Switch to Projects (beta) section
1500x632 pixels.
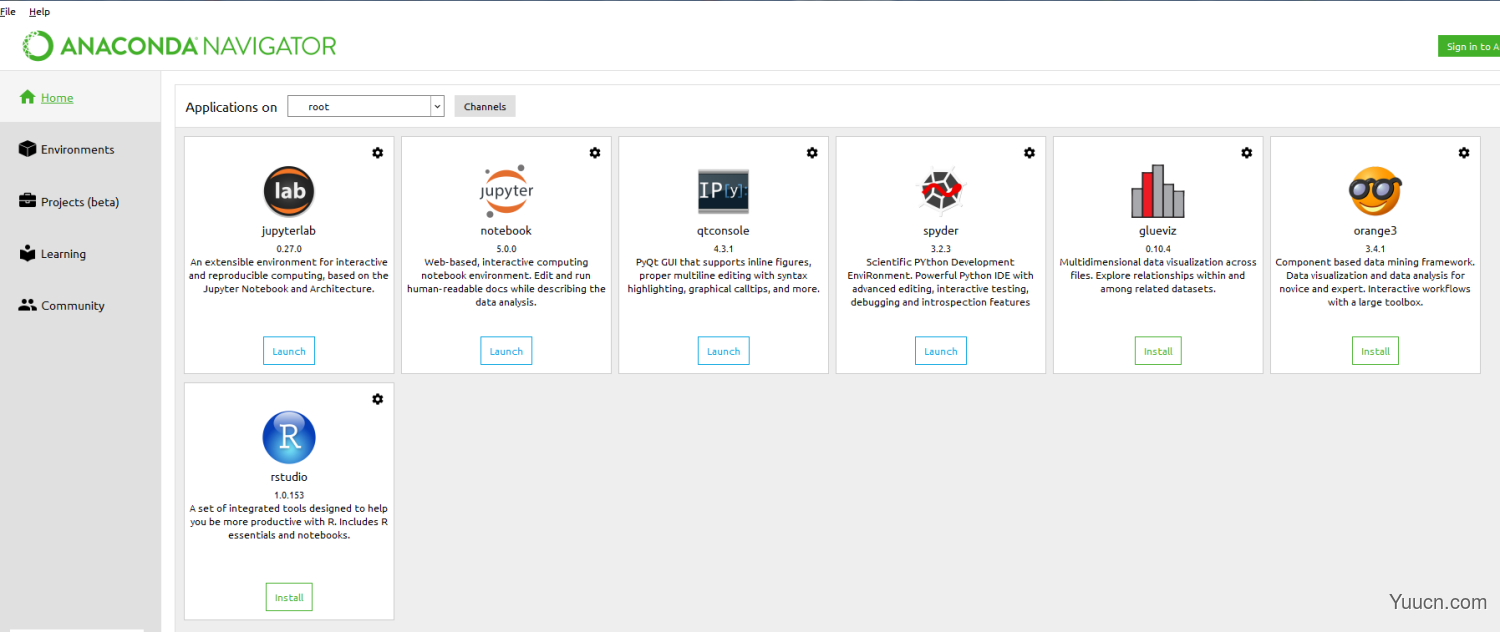point(79,202)
